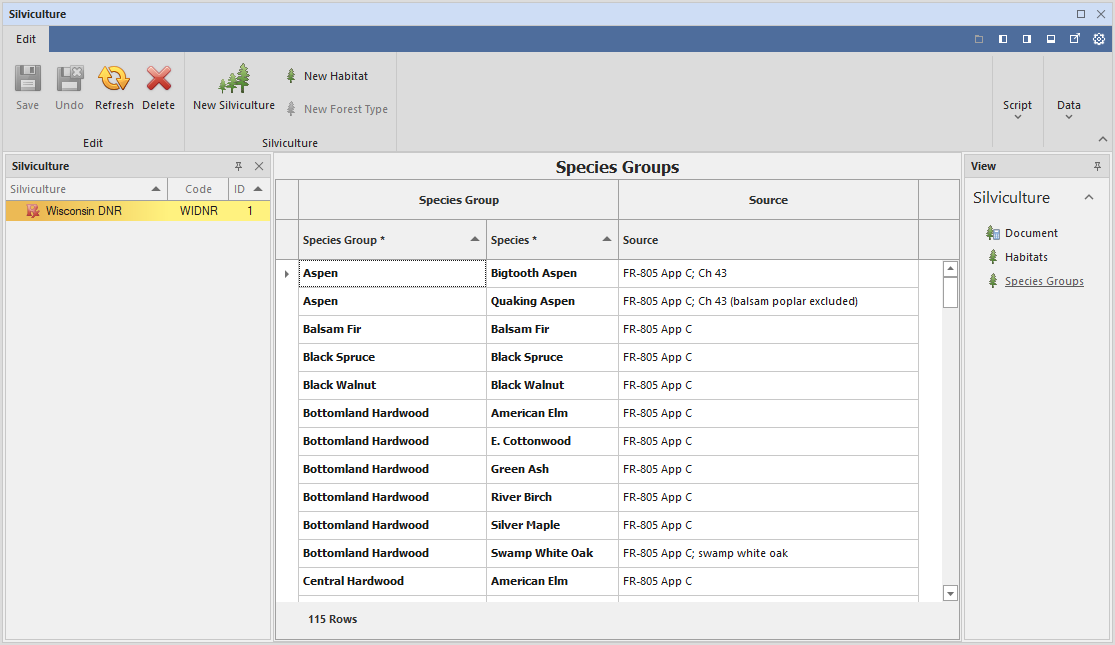Pin the Silviculture side panel

[238, 166]
